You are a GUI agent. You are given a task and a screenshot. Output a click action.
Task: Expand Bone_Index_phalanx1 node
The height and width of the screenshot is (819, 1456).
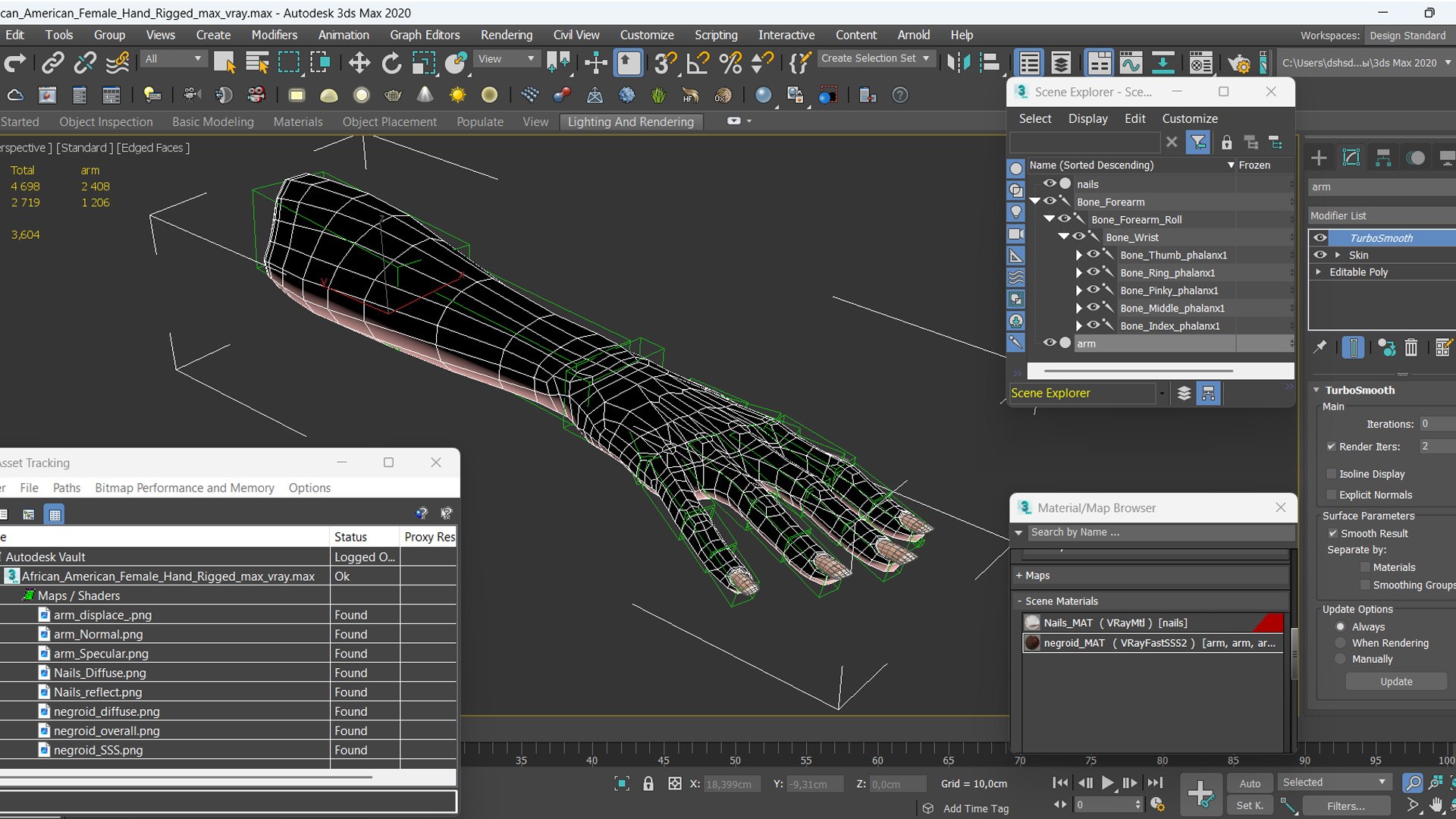pos(1078,326)
